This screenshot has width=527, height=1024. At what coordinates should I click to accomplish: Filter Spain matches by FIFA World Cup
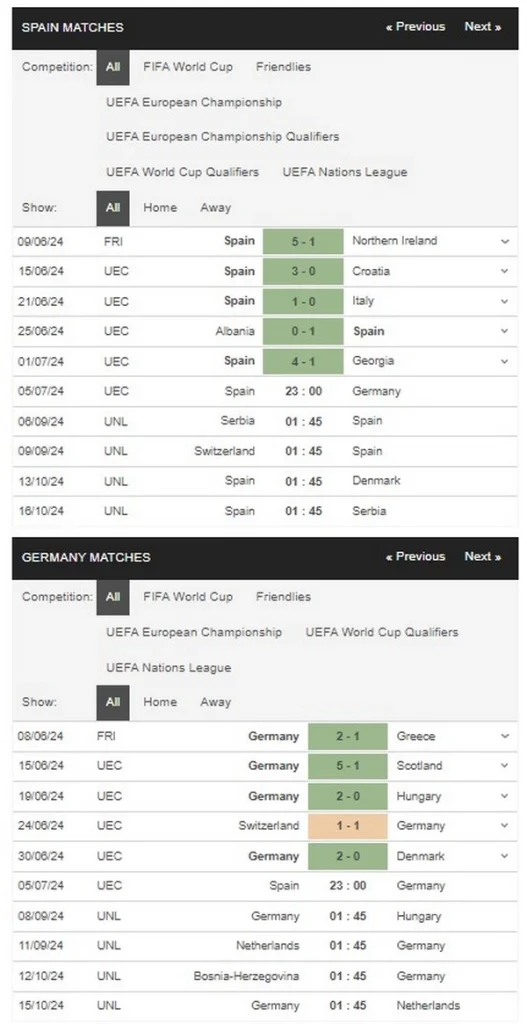coord(188,67)
